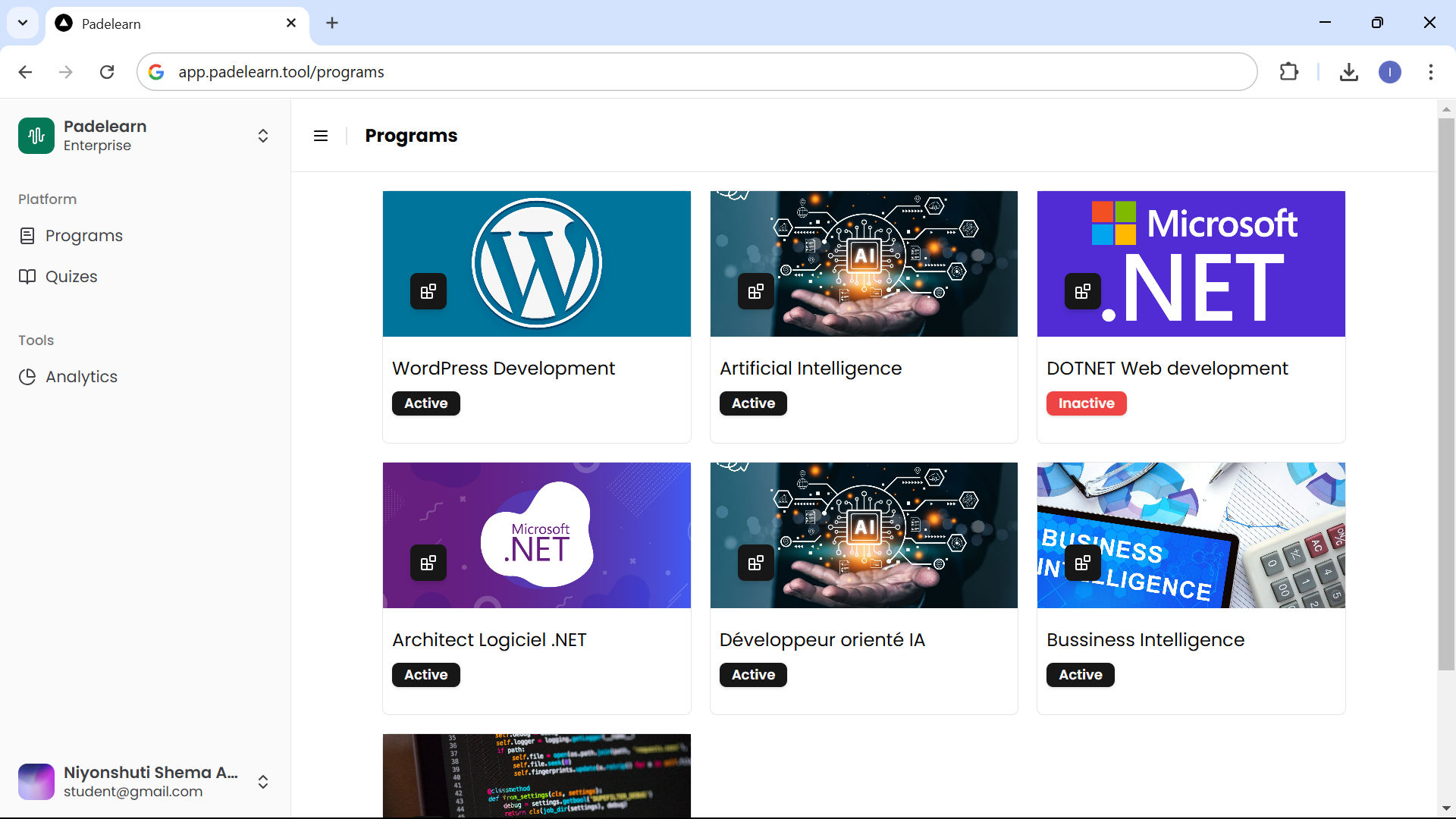Viewport: 1456px width, 819px height.
Task: Click the module icon on Artificial Intelligence card
Action: (755, 291)
